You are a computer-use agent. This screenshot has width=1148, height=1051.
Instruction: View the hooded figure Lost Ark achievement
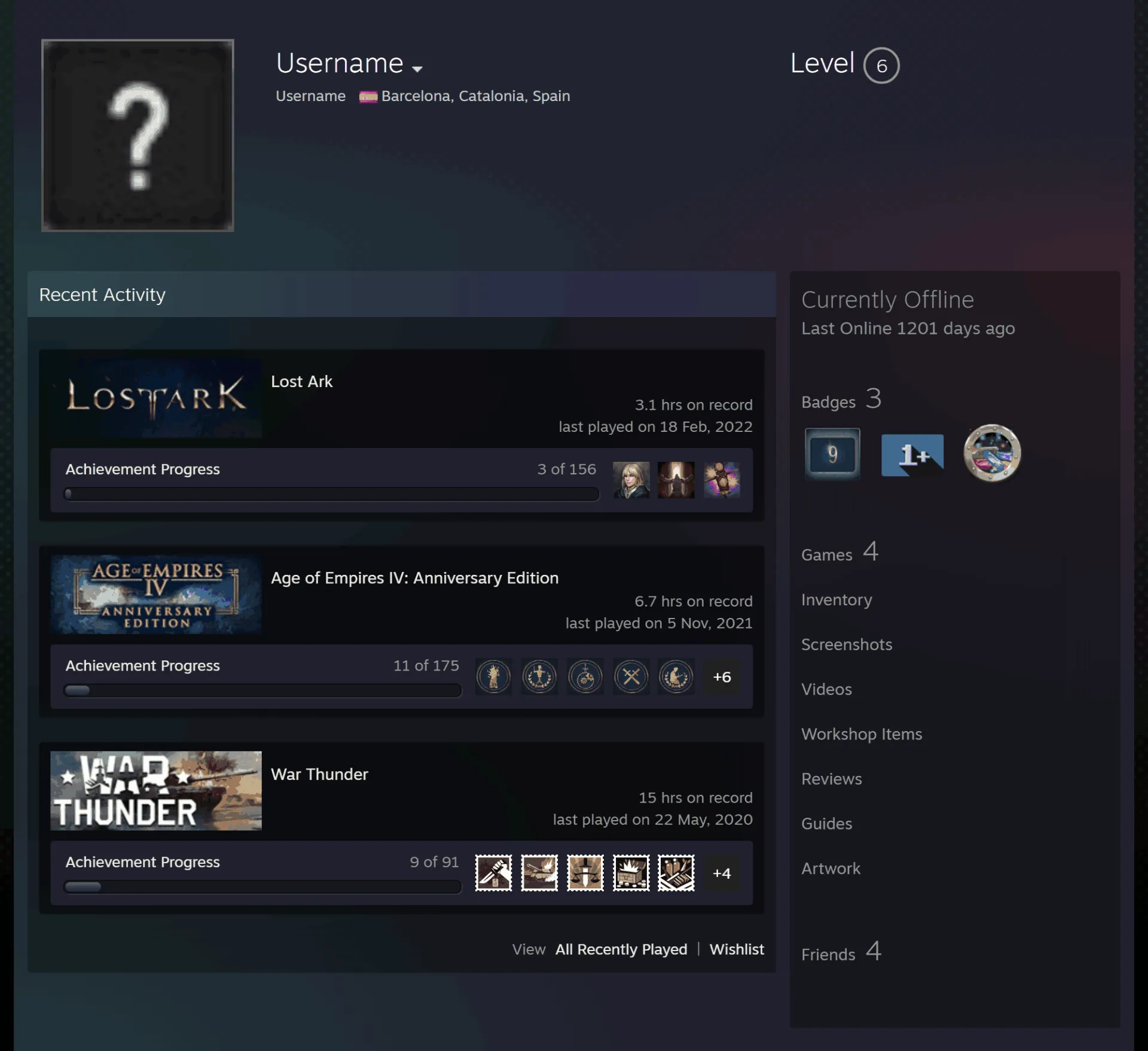point(676,480)
